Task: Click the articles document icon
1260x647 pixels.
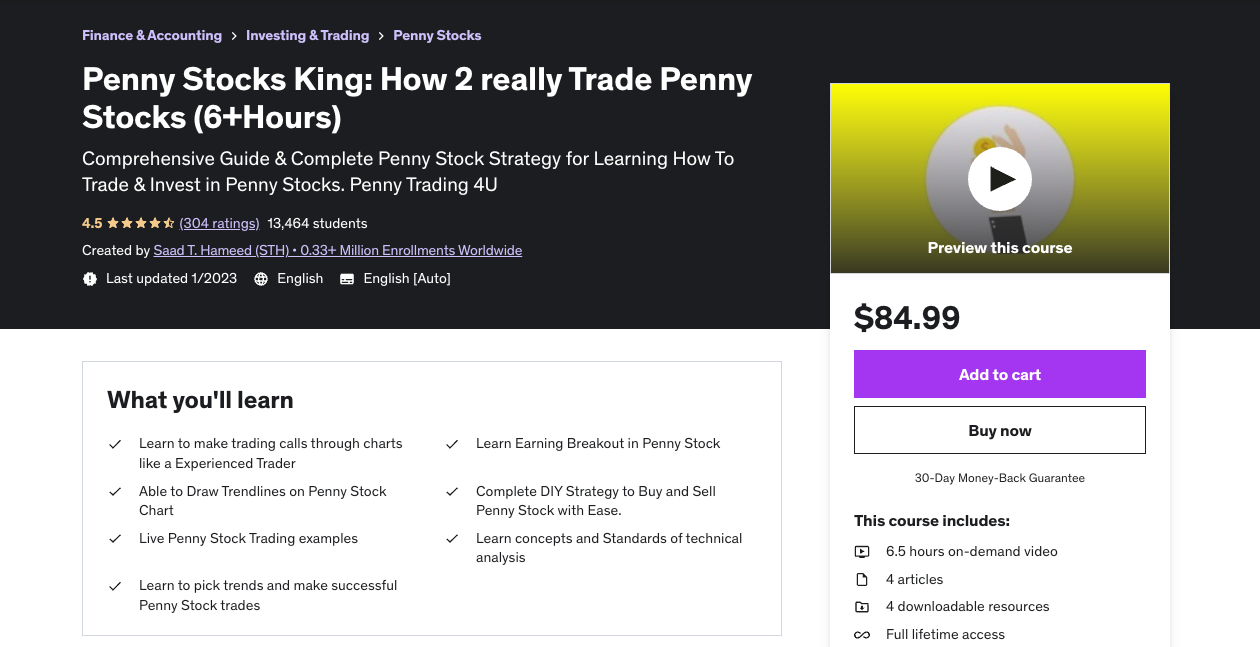Action: 862,580
